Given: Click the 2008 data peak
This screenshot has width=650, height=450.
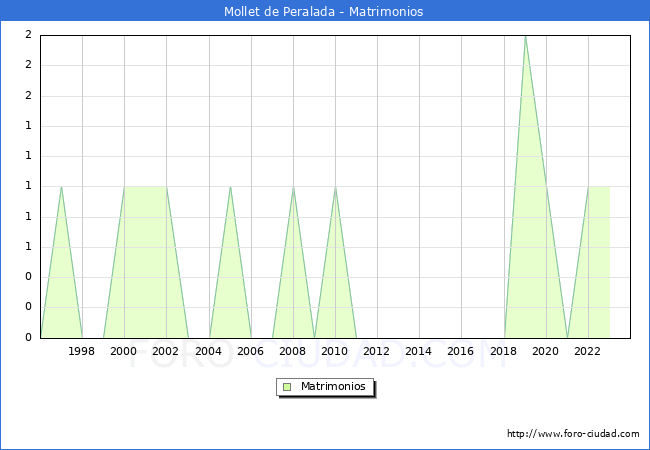Looking at the screenshot, I should [x=293, y=187].
